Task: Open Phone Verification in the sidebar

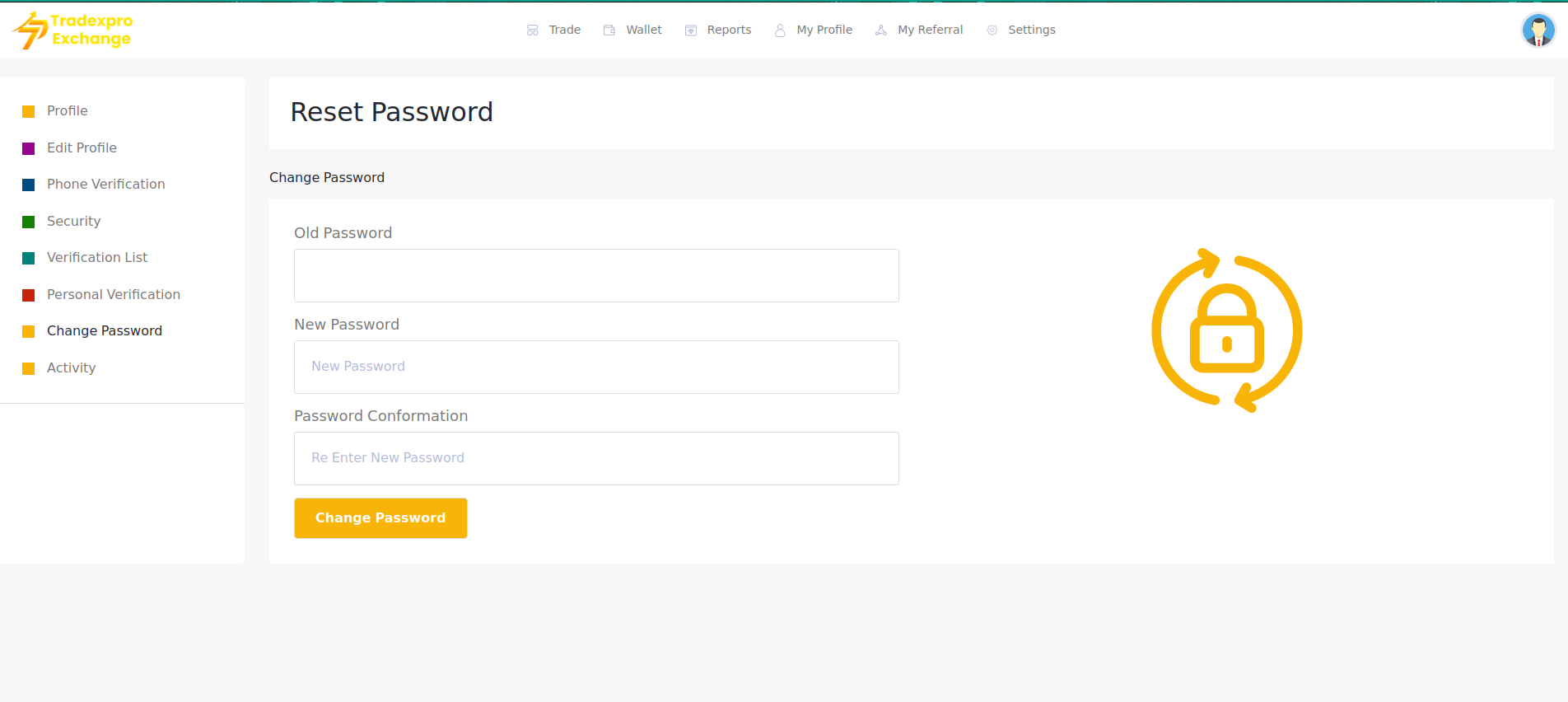Action: click(105, 184)
